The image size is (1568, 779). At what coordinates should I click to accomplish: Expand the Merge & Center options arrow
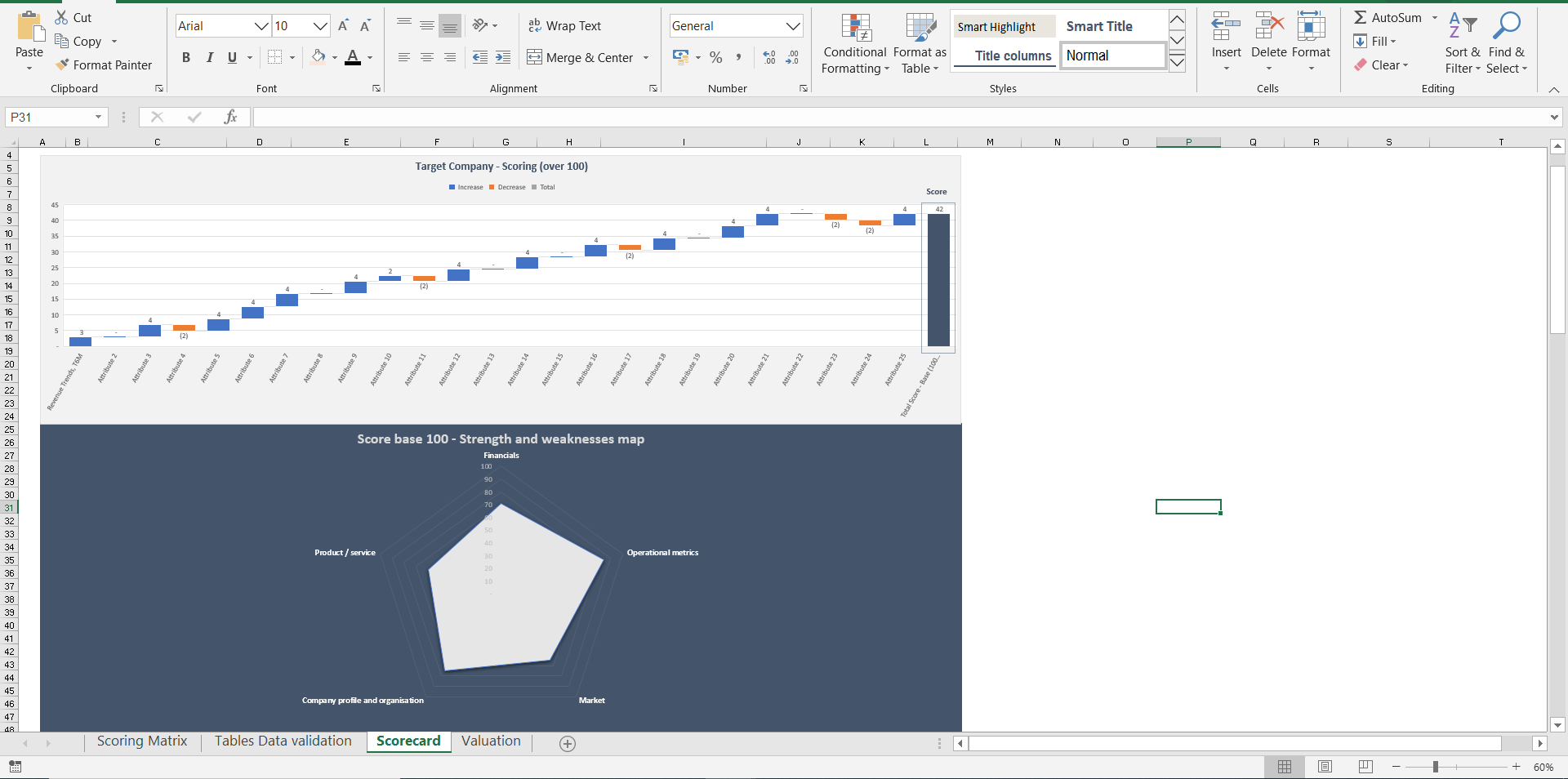pos(646,58)
